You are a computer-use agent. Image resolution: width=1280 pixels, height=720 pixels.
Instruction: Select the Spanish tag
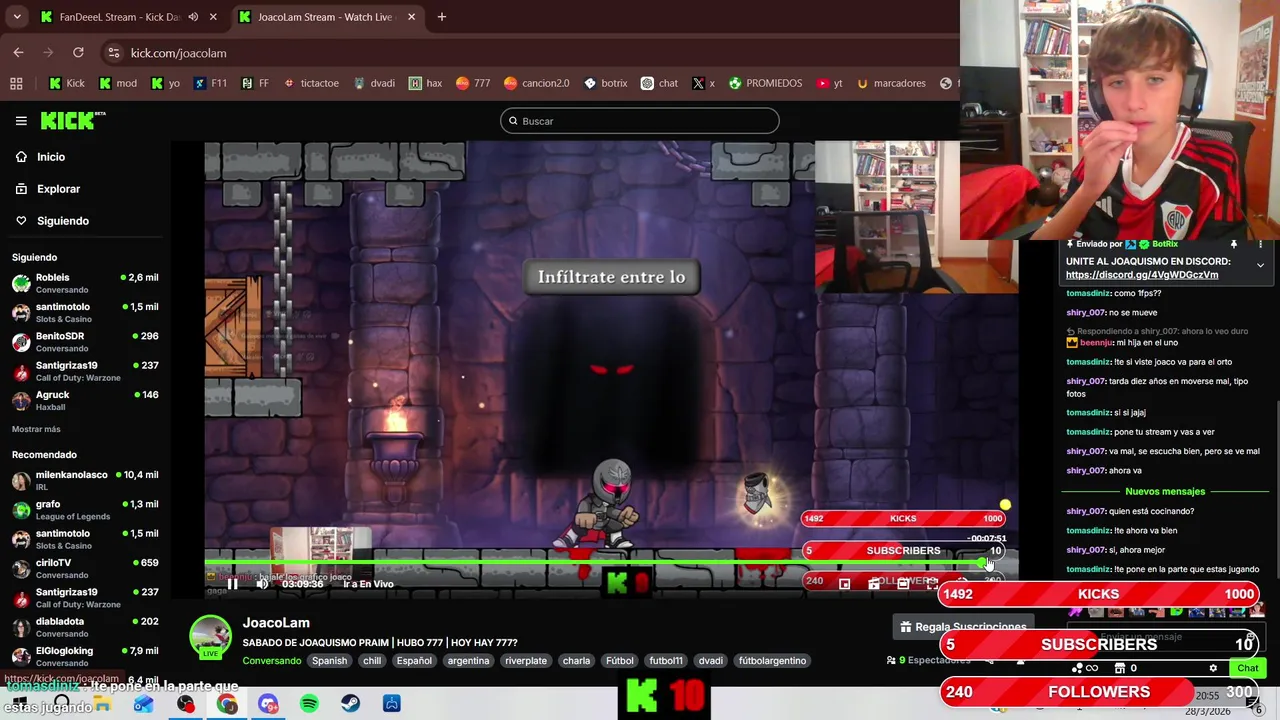tap(329, 661)
